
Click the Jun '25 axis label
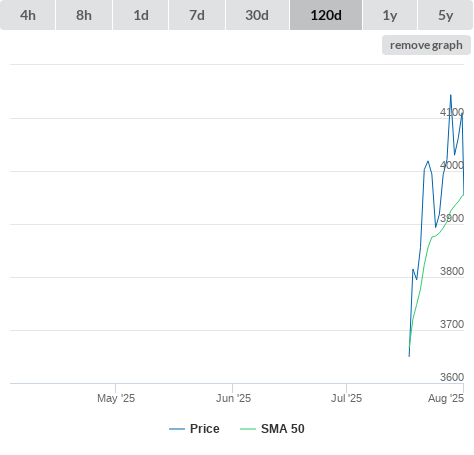coord(233,398)
